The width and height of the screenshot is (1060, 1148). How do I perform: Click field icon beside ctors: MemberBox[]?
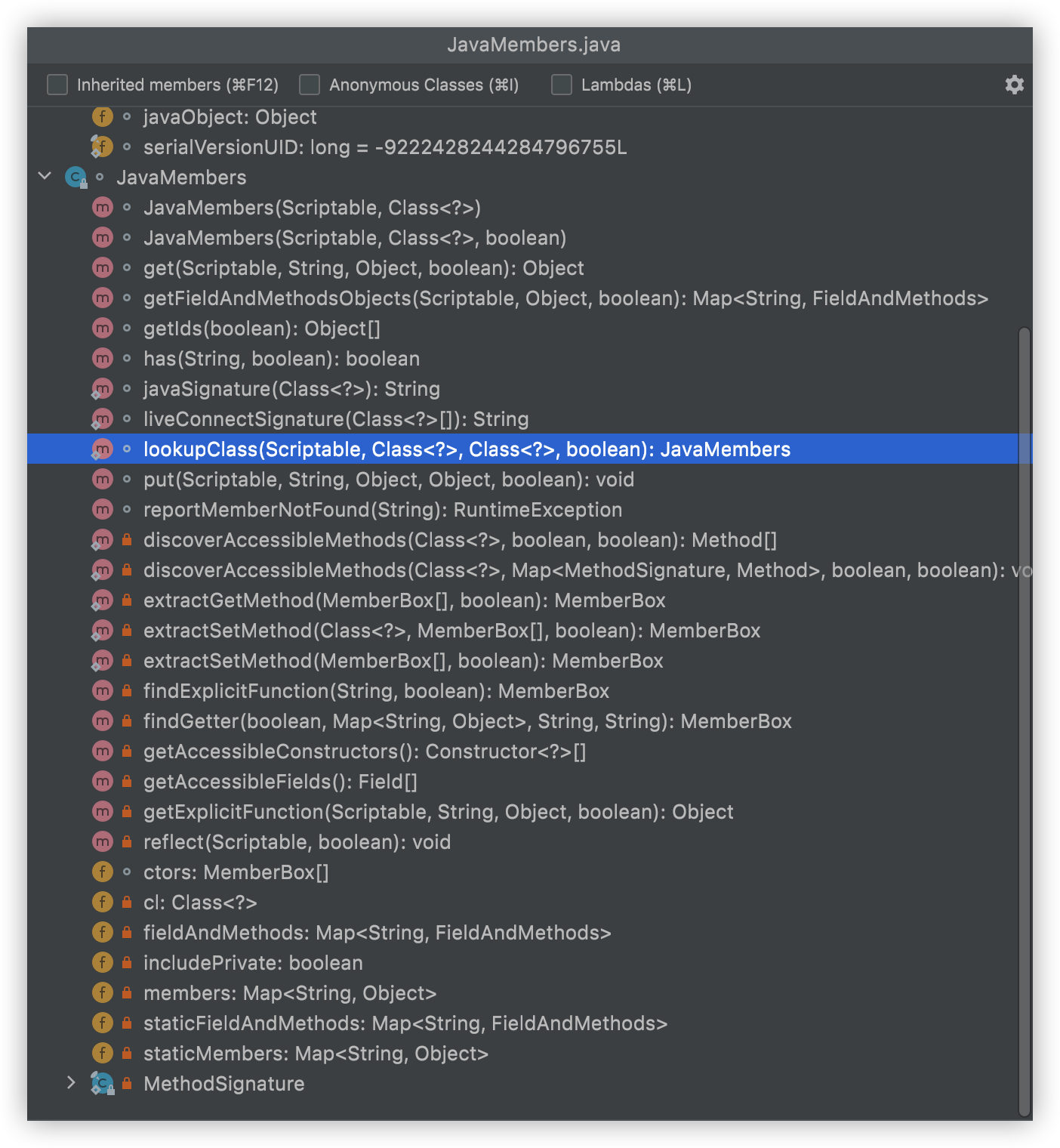pos(103,872)
